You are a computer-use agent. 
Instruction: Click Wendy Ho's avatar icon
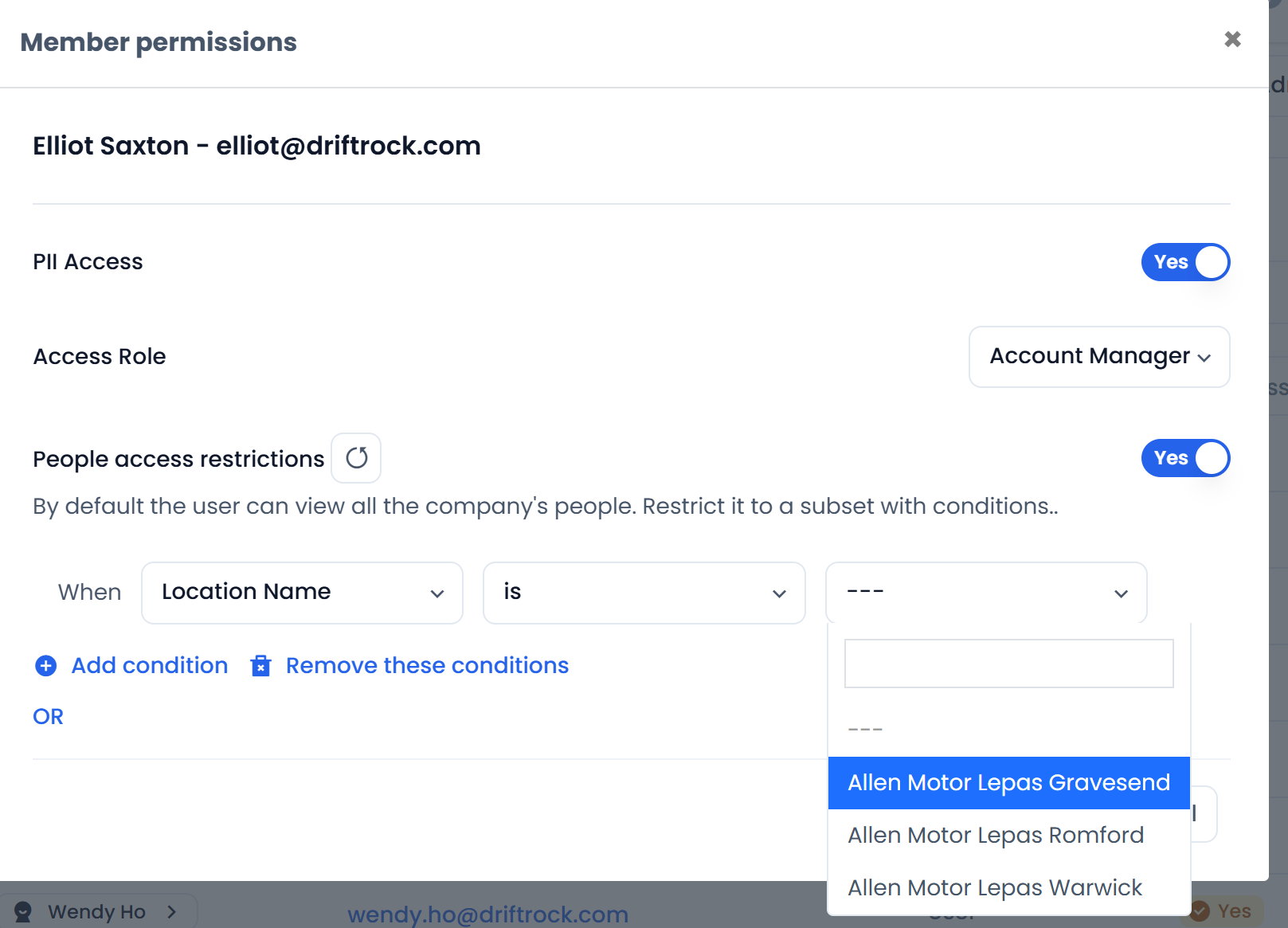(x=23, y=911)
